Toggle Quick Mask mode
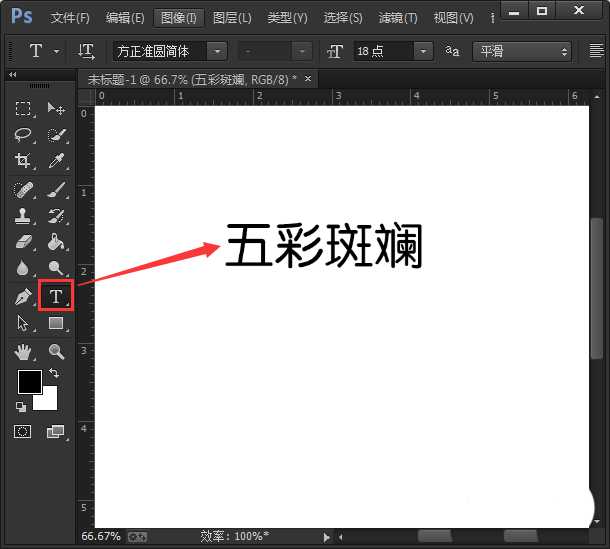The height and width of the screenshot is (549, 610). tap(24, 432)
